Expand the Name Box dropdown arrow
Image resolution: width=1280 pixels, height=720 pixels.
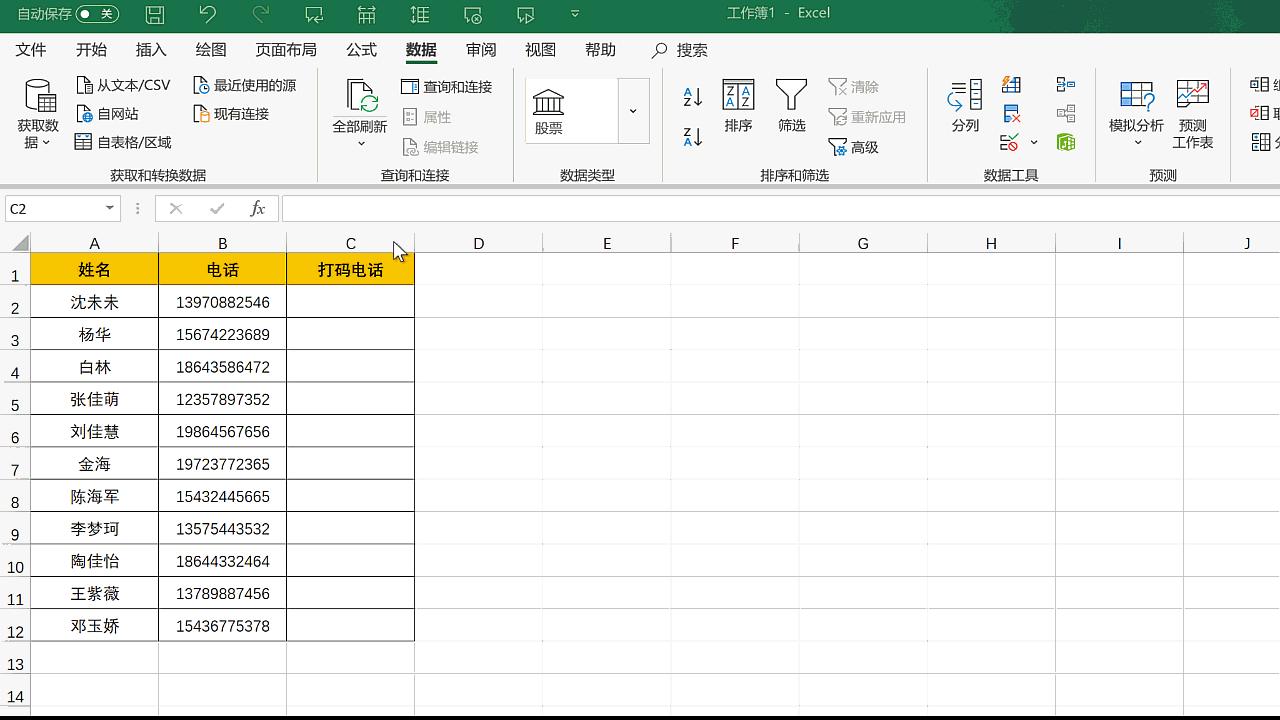[x=110, y=208]
